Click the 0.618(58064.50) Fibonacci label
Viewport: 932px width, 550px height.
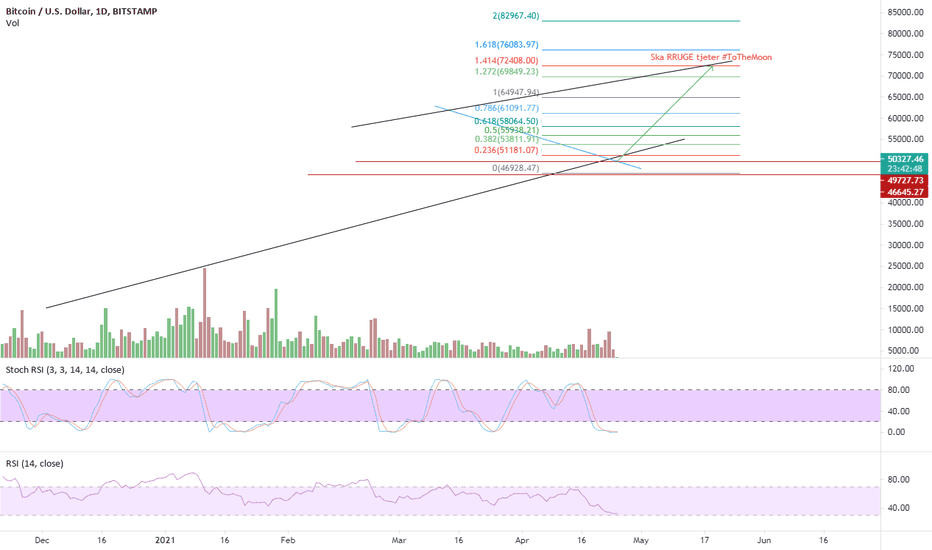pyautogui.click(x=506, y=121)
